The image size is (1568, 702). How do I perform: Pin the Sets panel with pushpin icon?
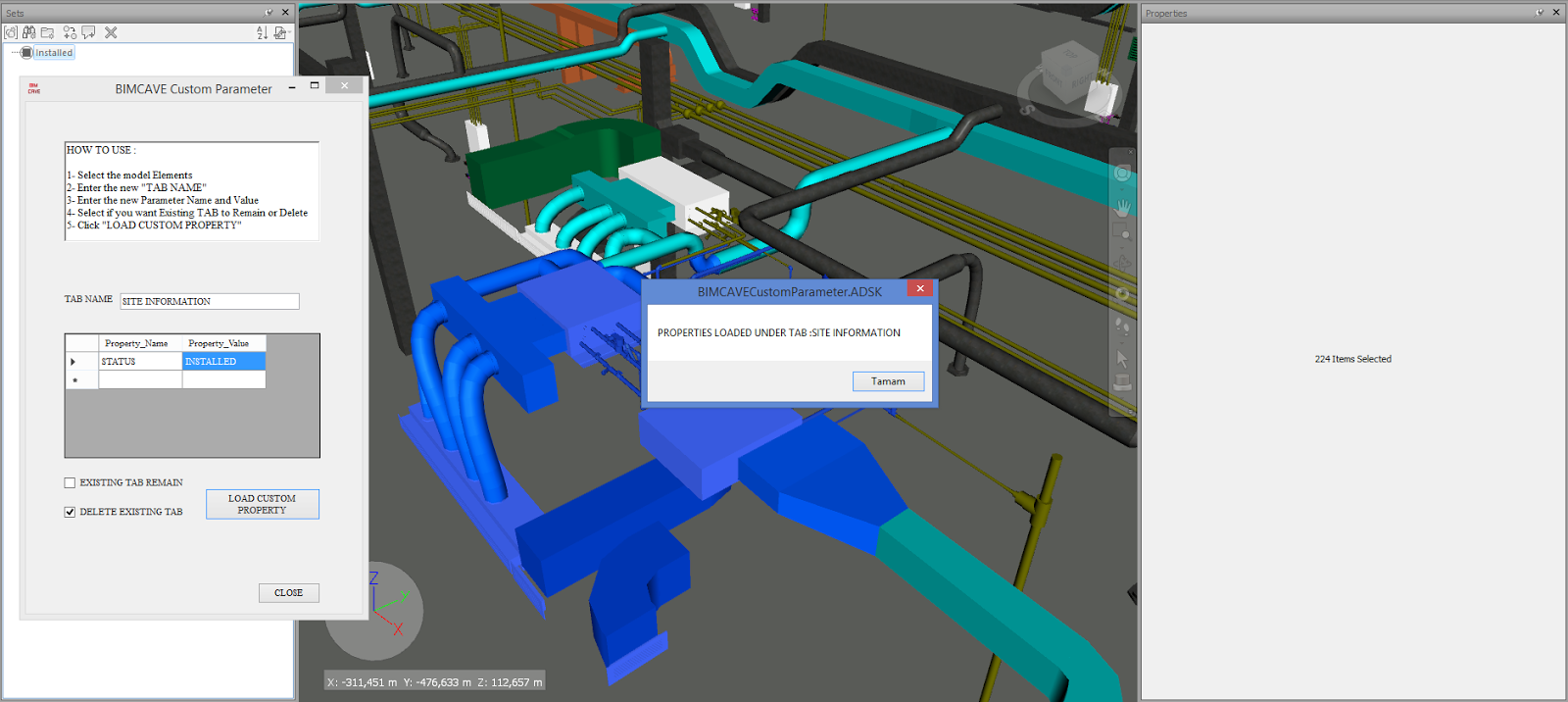[269, 12]
